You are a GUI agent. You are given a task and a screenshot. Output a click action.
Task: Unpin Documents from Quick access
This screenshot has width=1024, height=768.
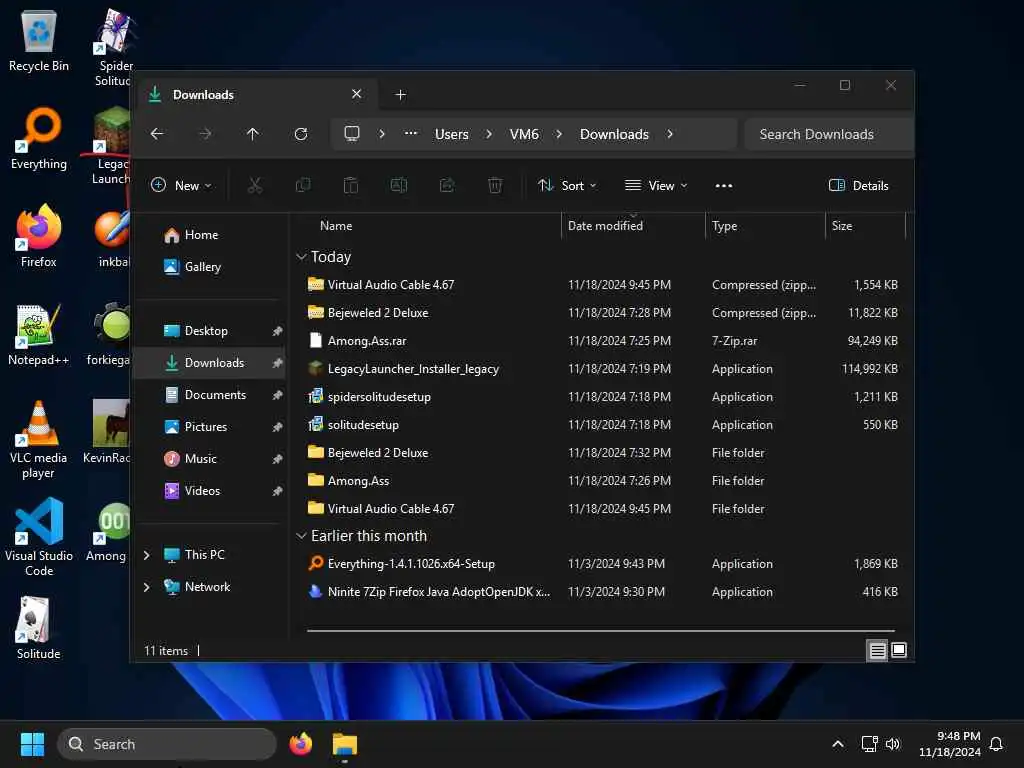point(277,395)
